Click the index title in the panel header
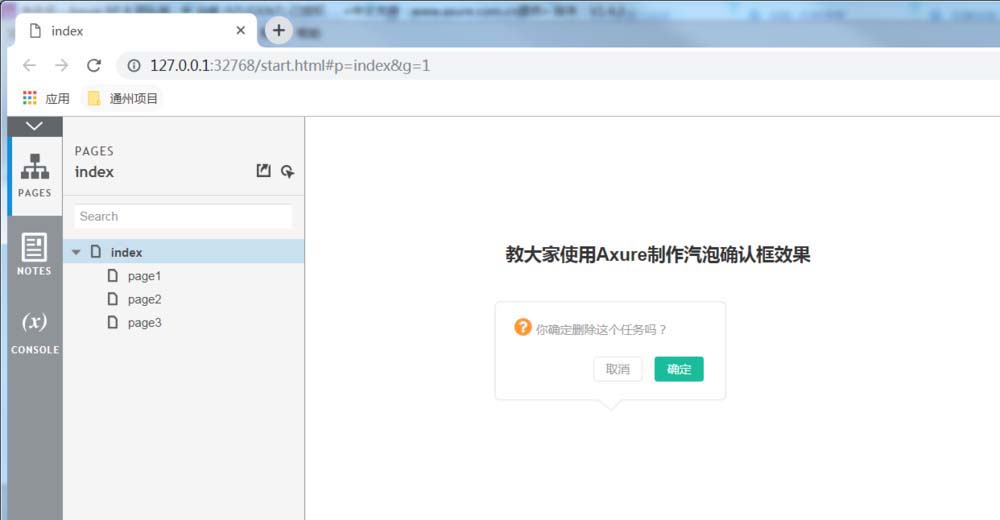The image size is (1000, 520). pos(94,172)
